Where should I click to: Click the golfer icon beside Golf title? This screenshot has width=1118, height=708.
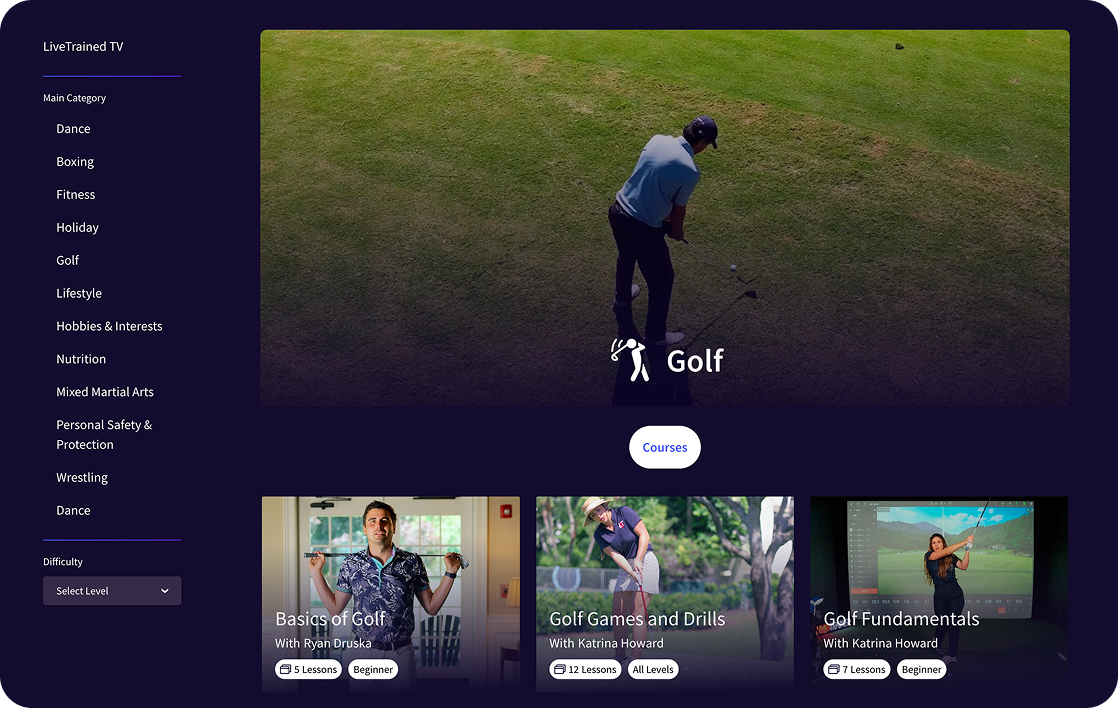pos(630,360)
